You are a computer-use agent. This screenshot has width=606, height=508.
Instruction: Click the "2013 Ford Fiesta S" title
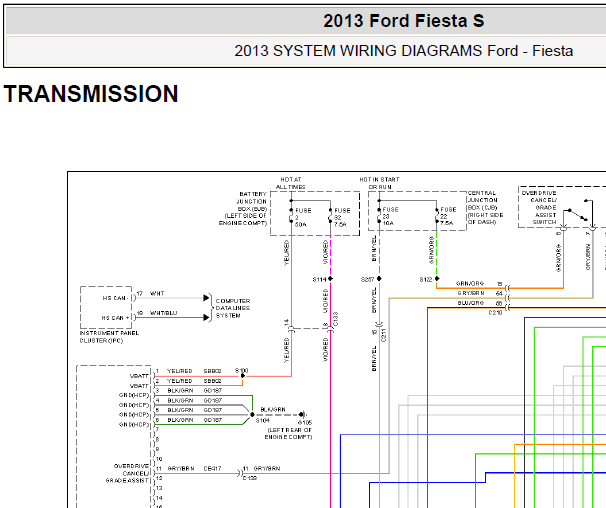(403, 21)
